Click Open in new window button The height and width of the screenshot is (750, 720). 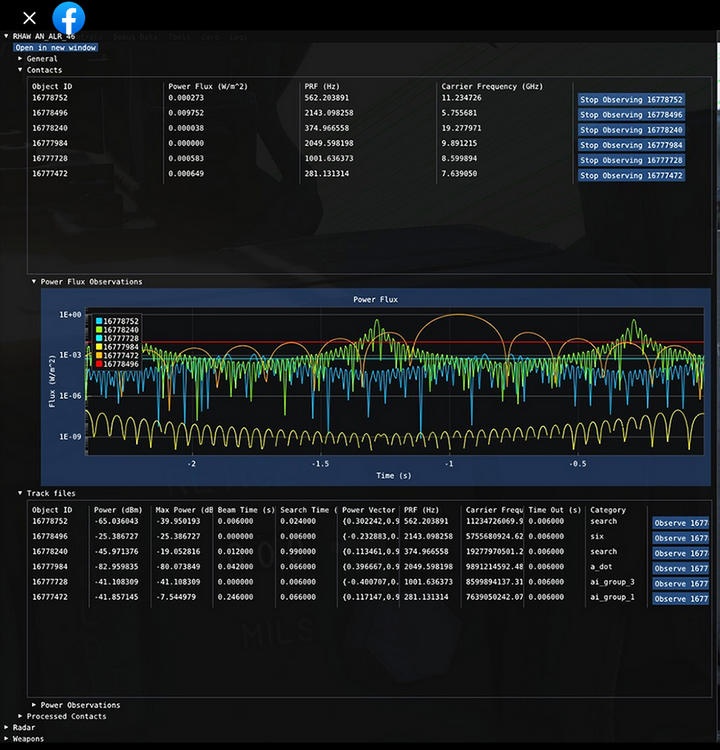click(x=56, y=47)
